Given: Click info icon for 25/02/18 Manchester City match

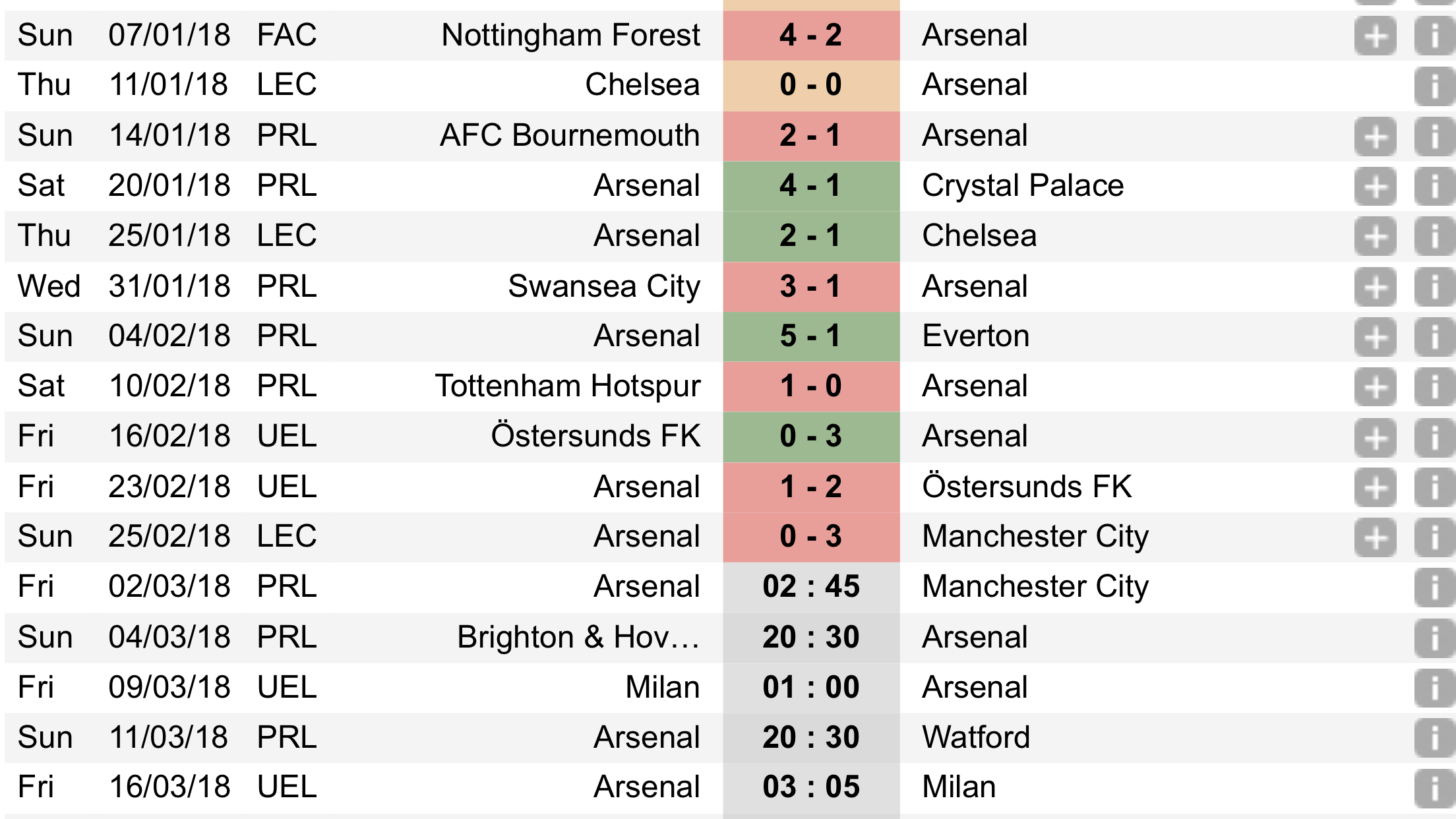Looking at the screenshot, I should pos(1435,537).
